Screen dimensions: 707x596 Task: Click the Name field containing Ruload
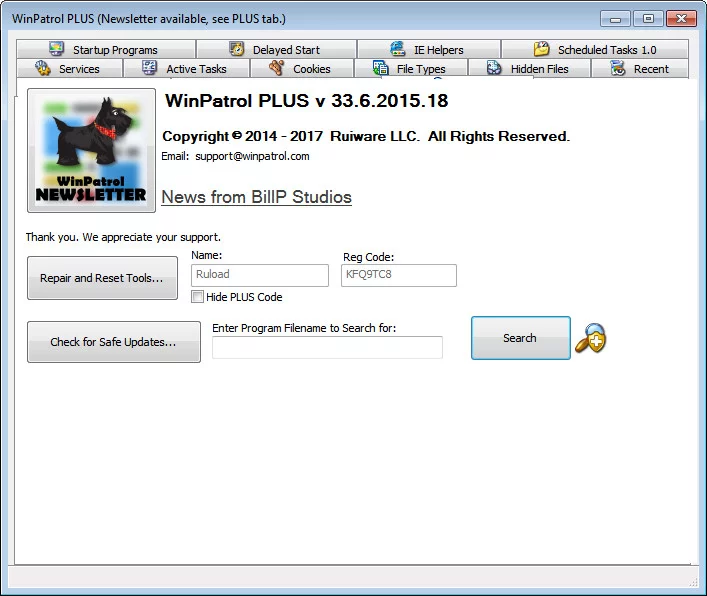[260, 275]
